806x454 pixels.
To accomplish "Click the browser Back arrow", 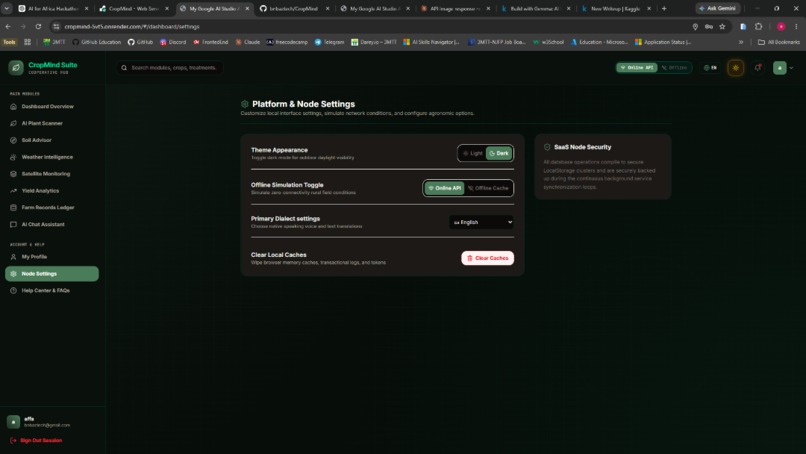I will tap(8, 26).
